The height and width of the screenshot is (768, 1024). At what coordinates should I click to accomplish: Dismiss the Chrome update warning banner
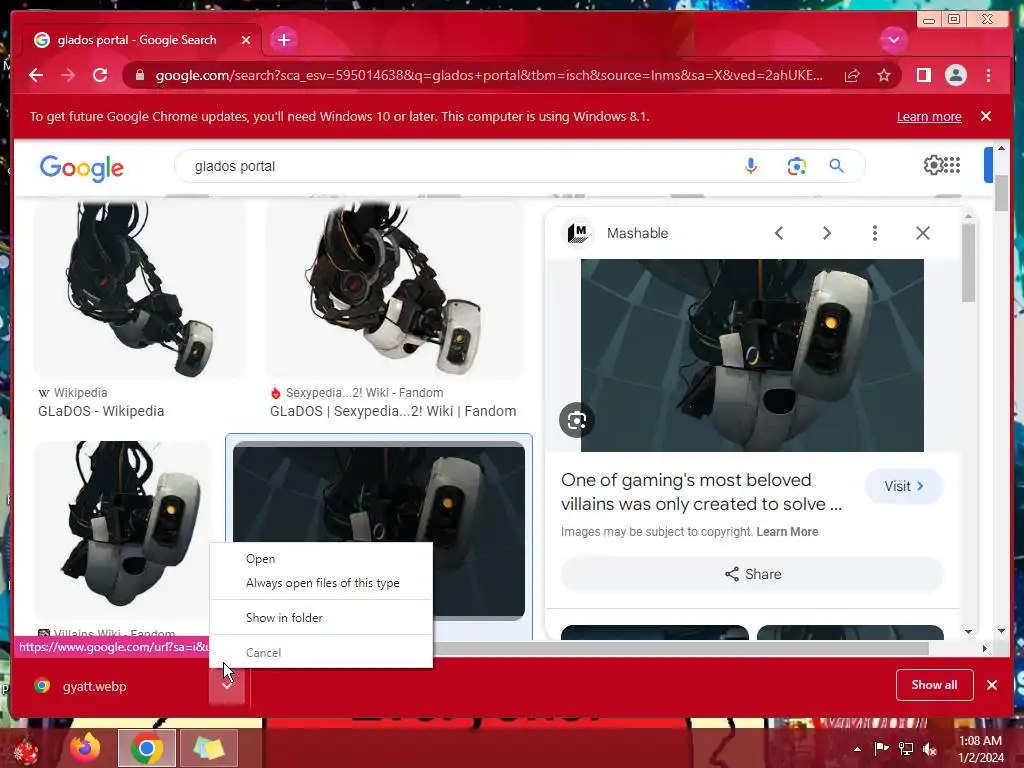point(985,116)
